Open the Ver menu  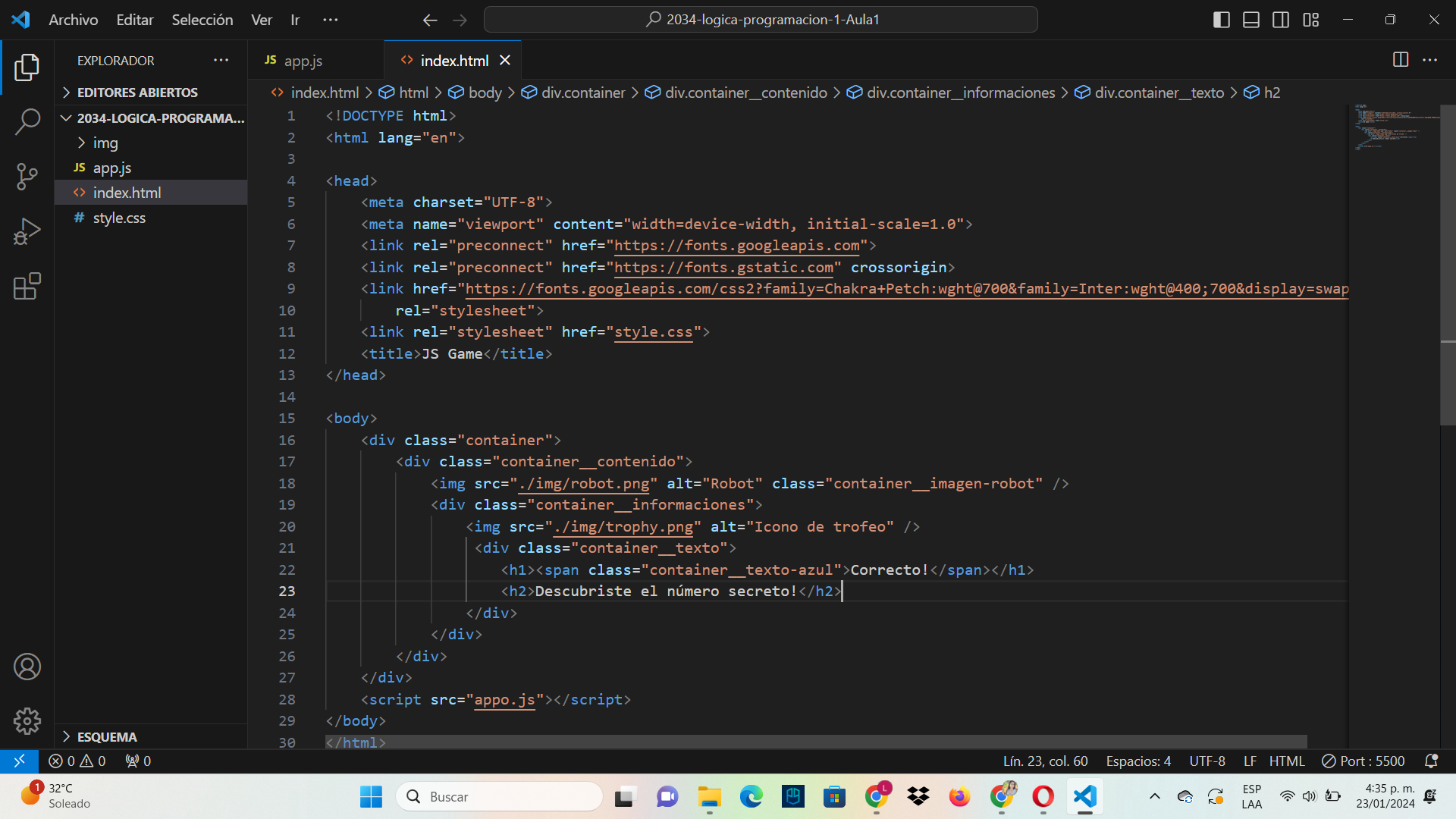(262, 20)
